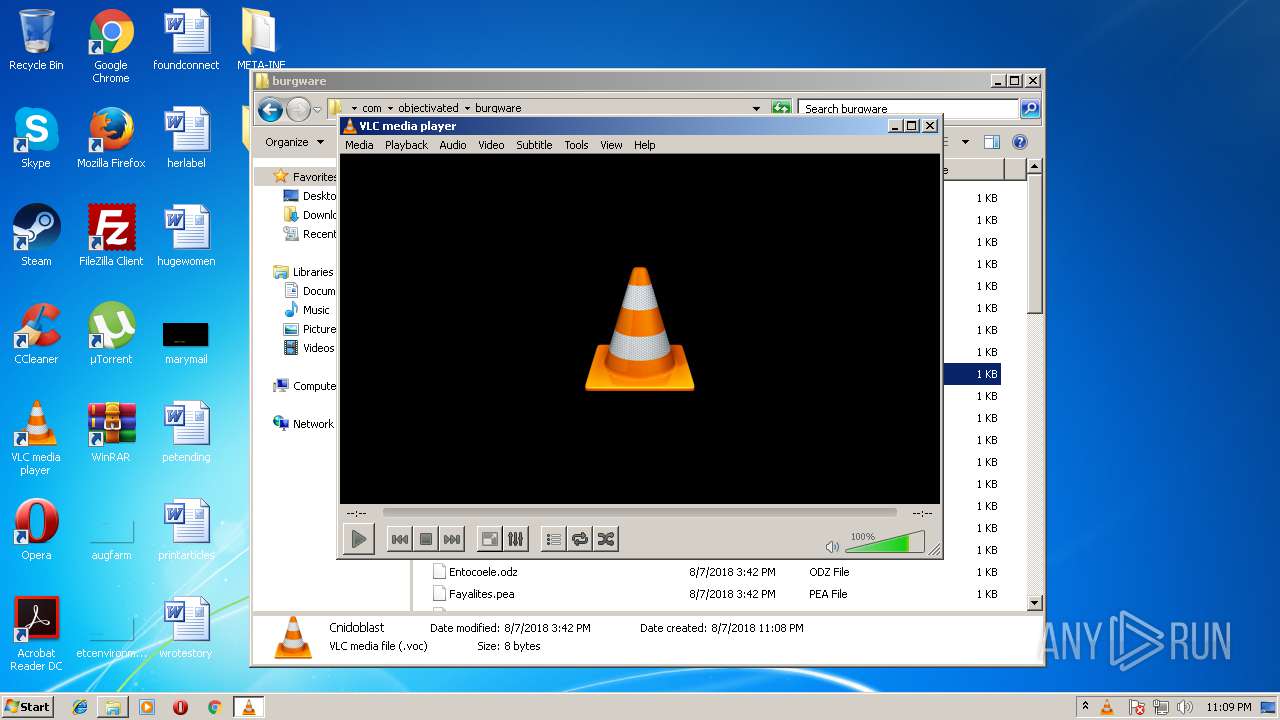Viewport: 1280px width, 720px height.
Task: Open Skype desktop shortcut
Action: [36, 138]
